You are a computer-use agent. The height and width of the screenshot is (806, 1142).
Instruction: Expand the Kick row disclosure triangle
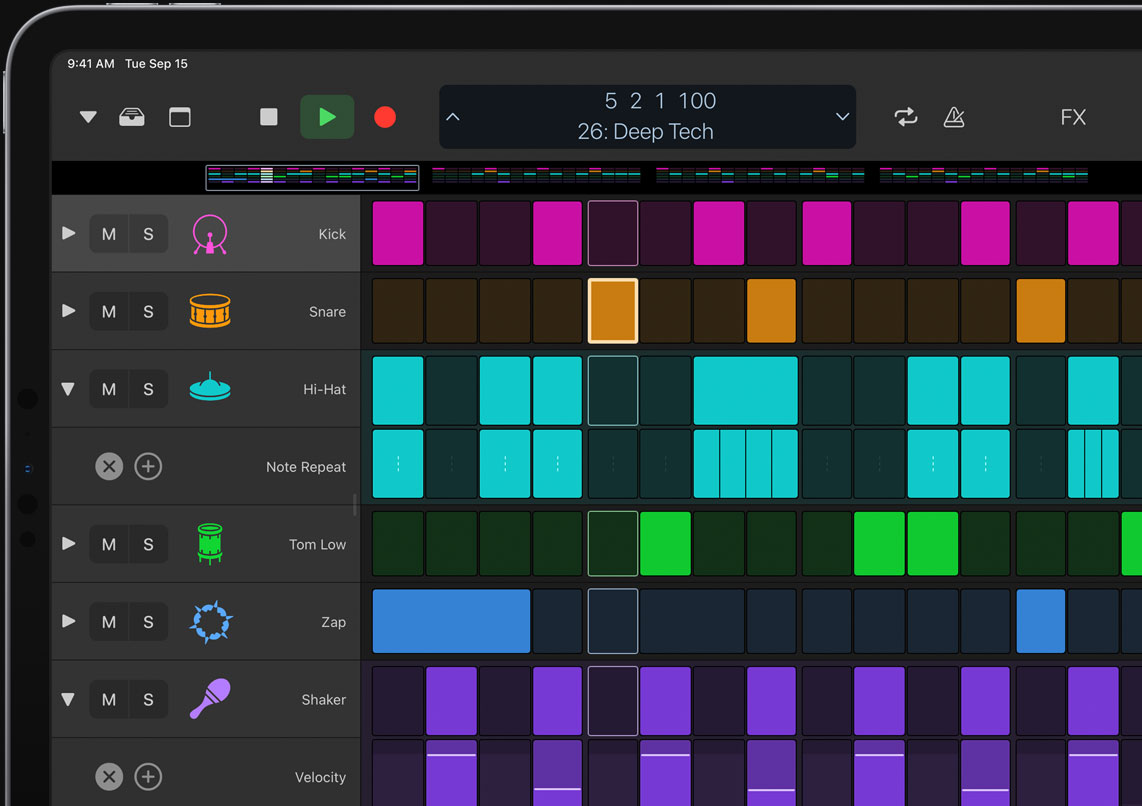point(68,234)
